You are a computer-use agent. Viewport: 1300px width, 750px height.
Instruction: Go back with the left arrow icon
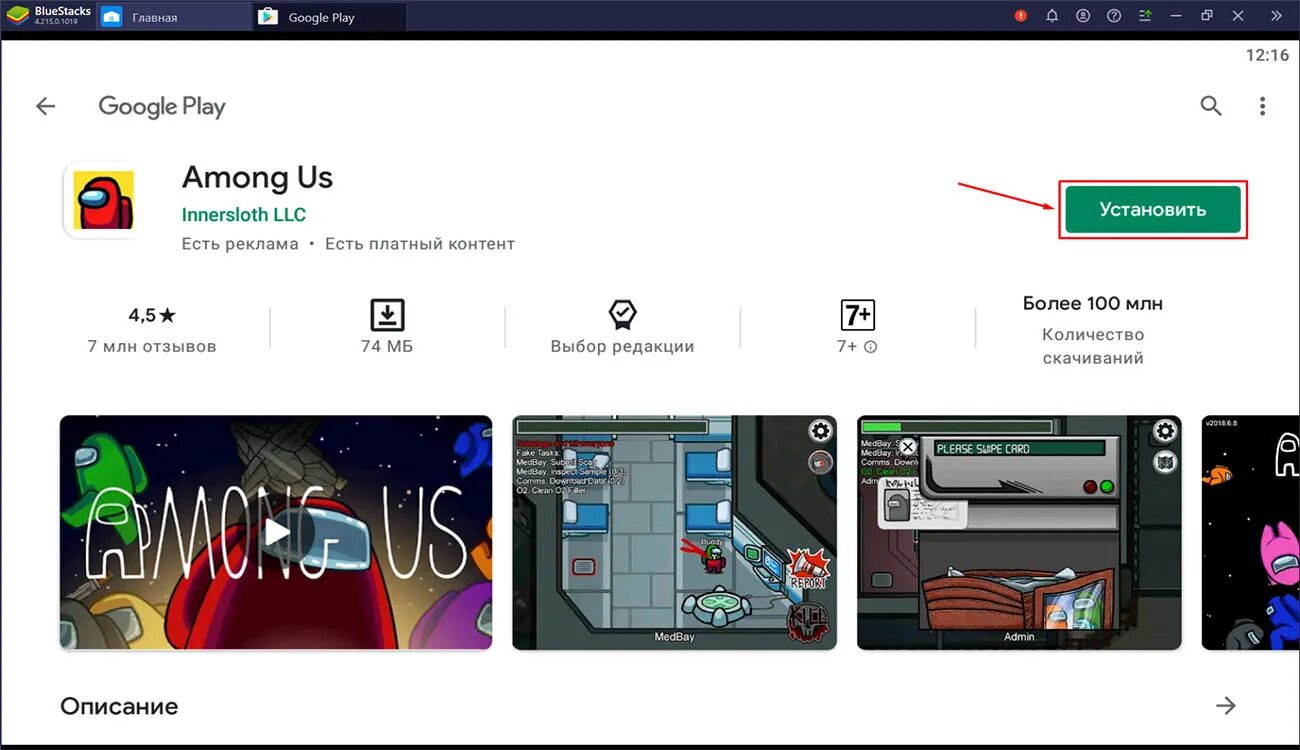[x=45, y=106]
